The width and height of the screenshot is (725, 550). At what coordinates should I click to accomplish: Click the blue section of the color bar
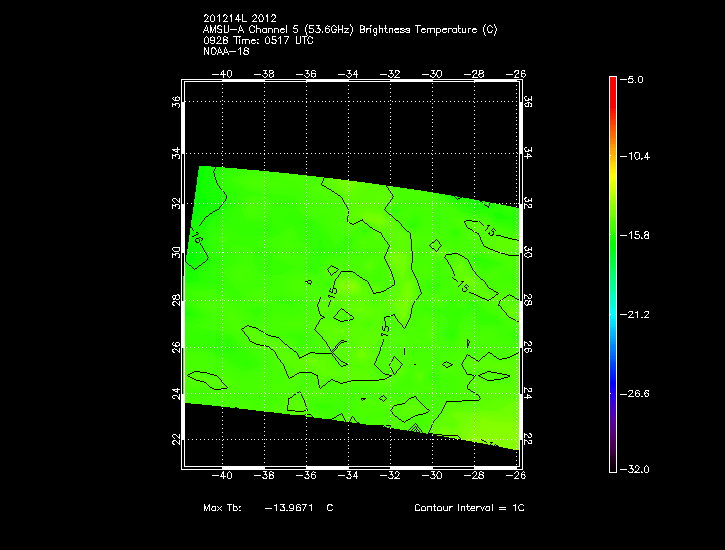613,370
